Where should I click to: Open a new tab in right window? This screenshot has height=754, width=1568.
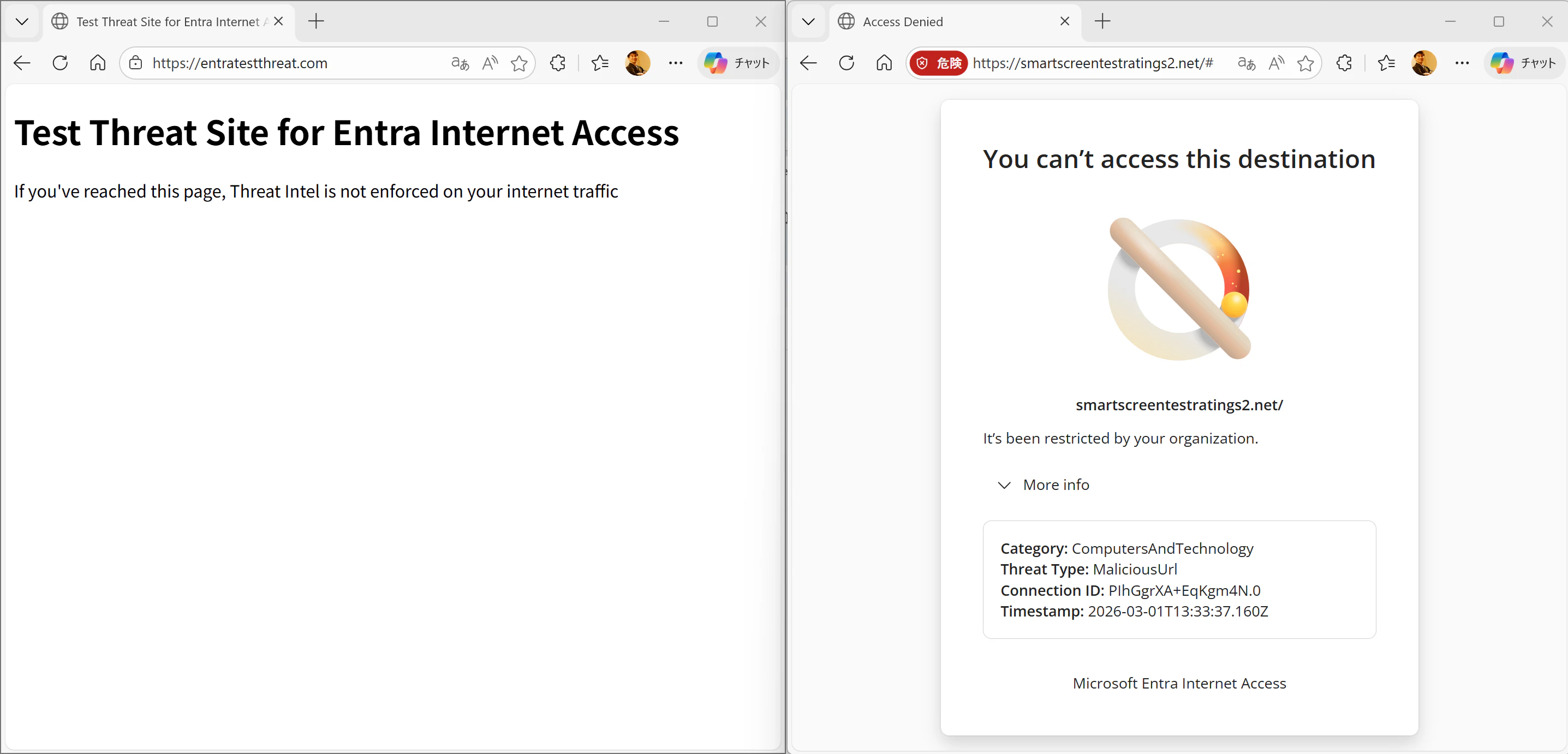1102,21
